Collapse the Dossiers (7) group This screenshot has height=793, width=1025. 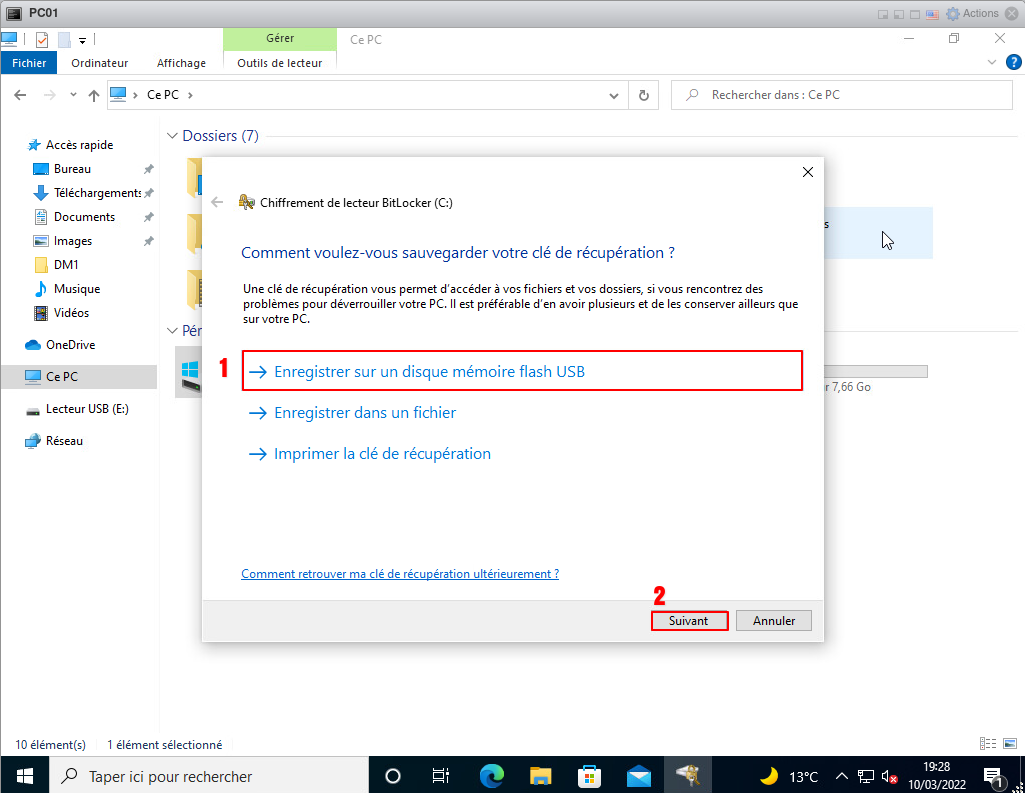(172, 136)
